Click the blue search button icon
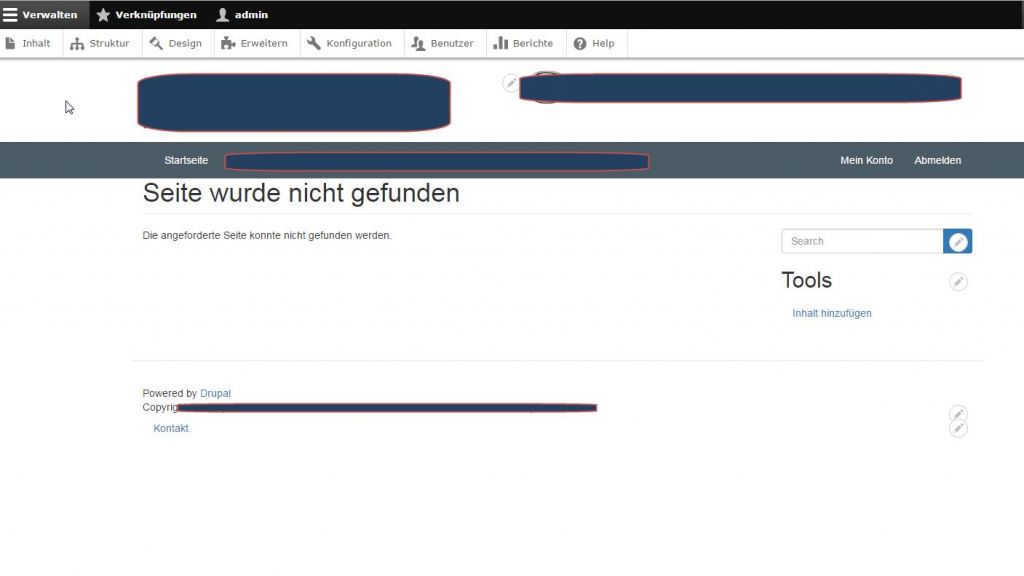1024x576 pixels. 958,241
